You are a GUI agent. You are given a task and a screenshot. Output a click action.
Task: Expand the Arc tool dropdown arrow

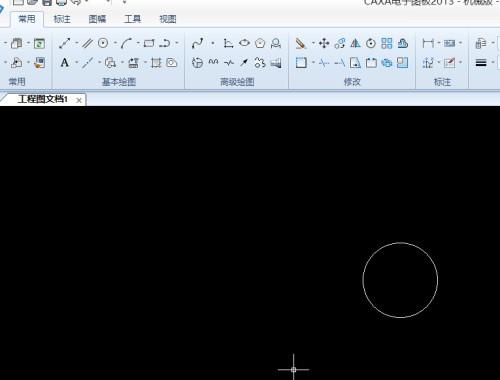coord(138,43)
